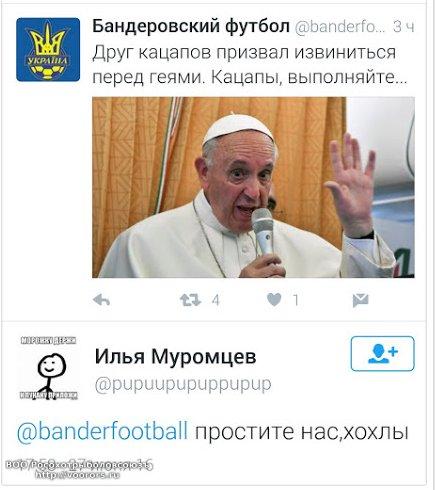
Task: View the retweet count 4
Action: pyautogui.click(x=216, y=300)
